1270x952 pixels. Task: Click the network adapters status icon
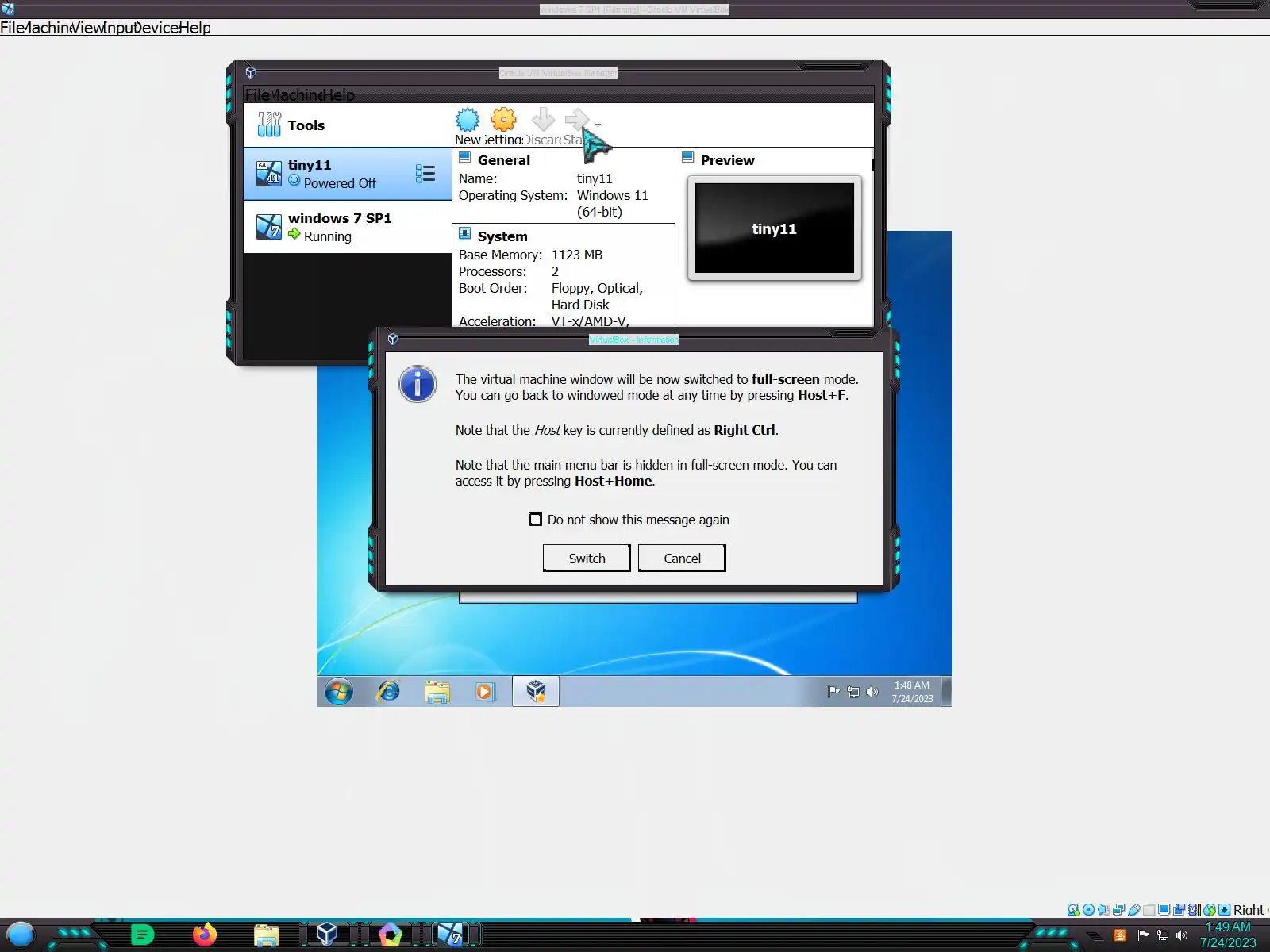1118,910
